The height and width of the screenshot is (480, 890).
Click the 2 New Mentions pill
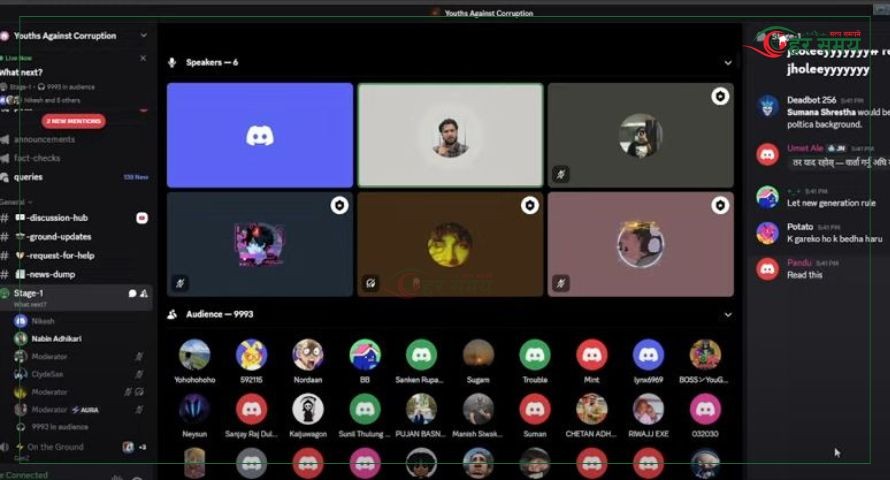(75, 121)
